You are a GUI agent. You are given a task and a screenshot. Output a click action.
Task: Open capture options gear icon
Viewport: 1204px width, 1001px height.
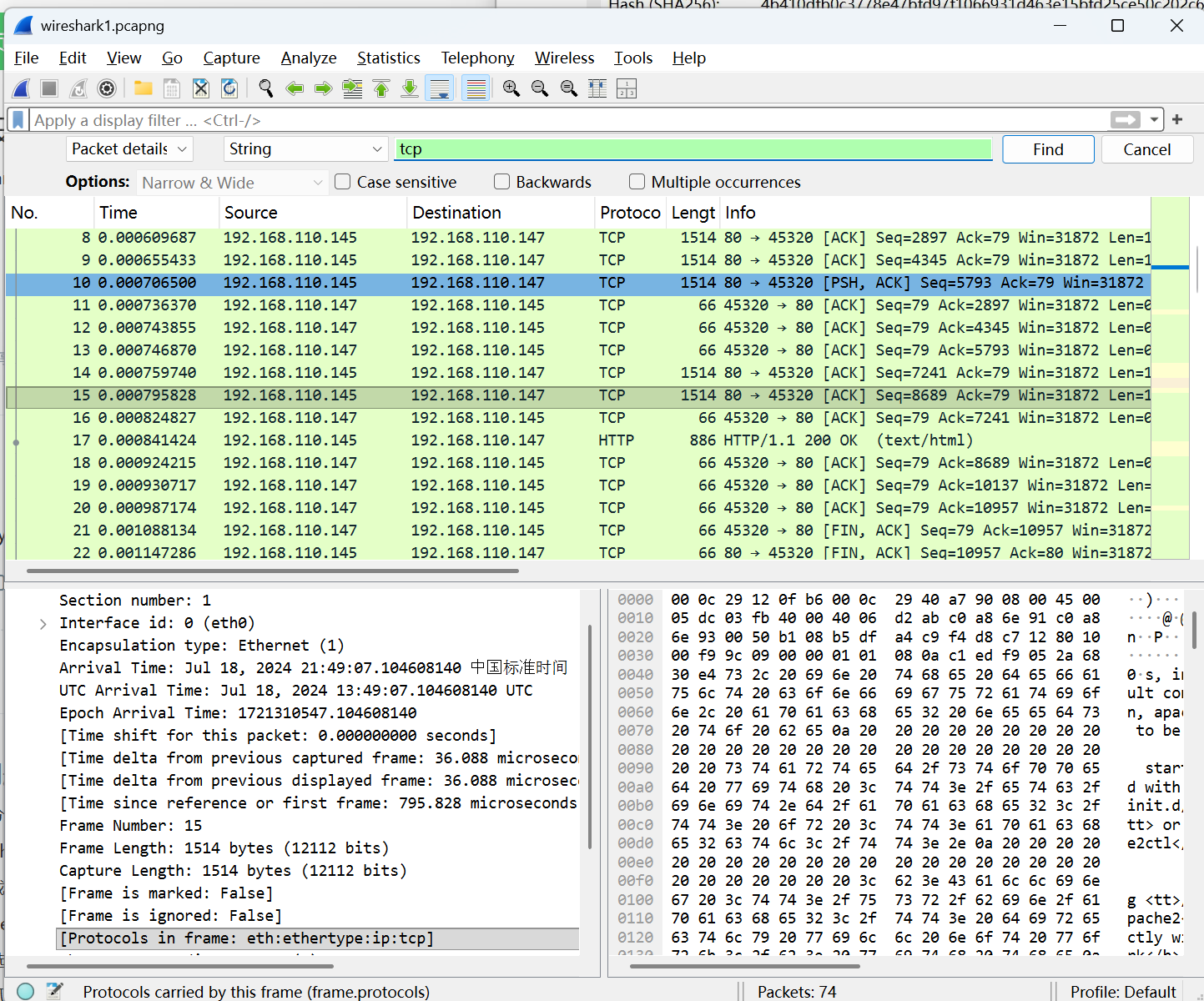coord(106,88)
